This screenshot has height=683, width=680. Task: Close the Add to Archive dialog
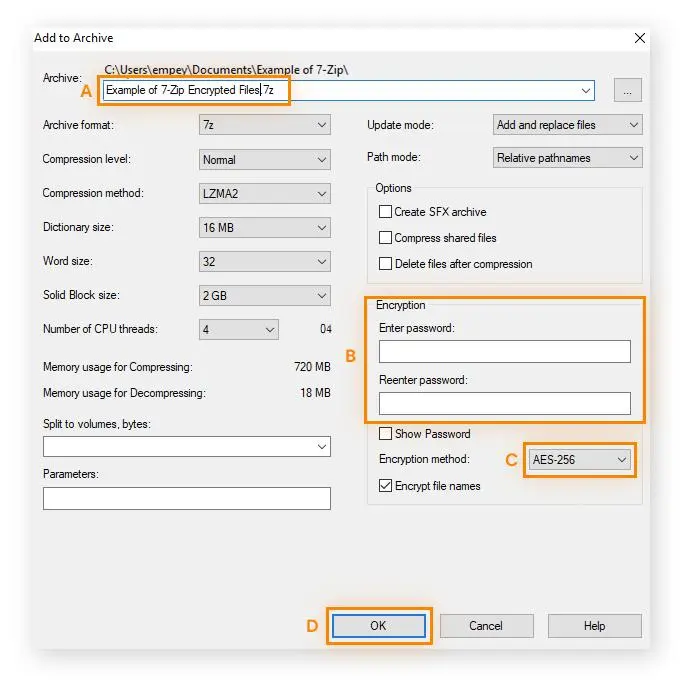point(639,38)
